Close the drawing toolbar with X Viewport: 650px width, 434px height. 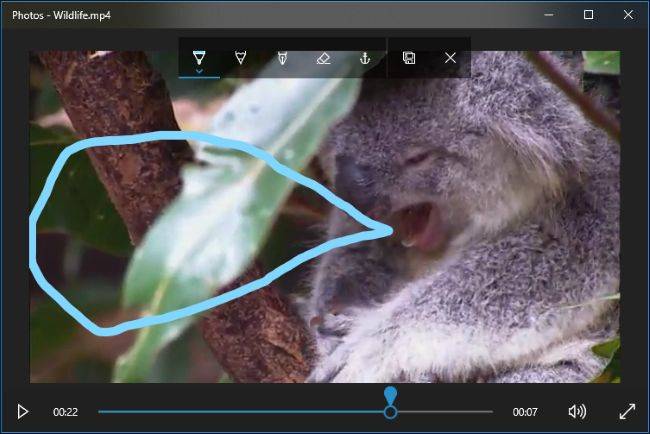pos(450,58)
